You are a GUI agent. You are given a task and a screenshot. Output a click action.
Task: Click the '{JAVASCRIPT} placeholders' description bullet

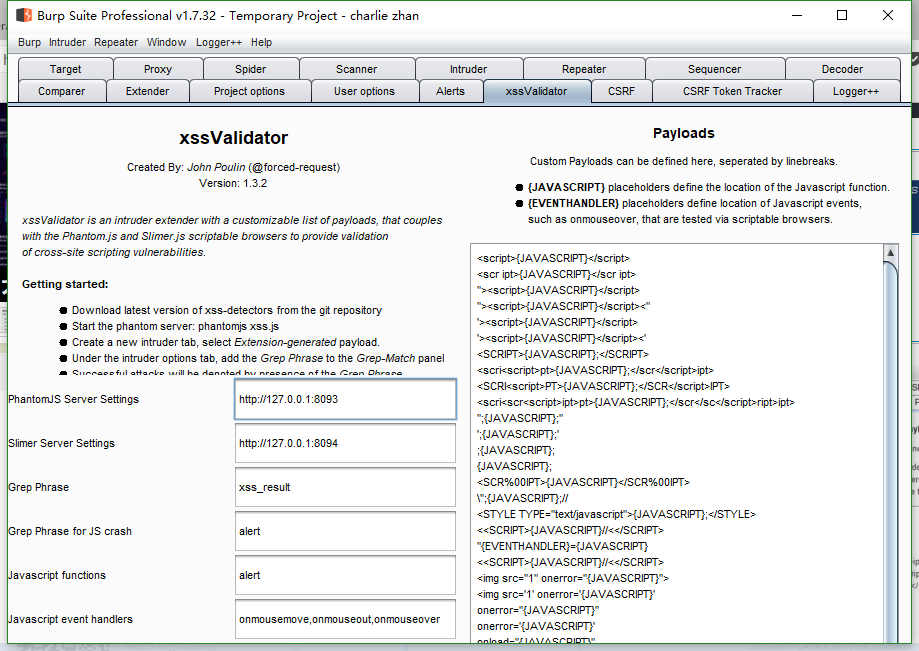709,188
